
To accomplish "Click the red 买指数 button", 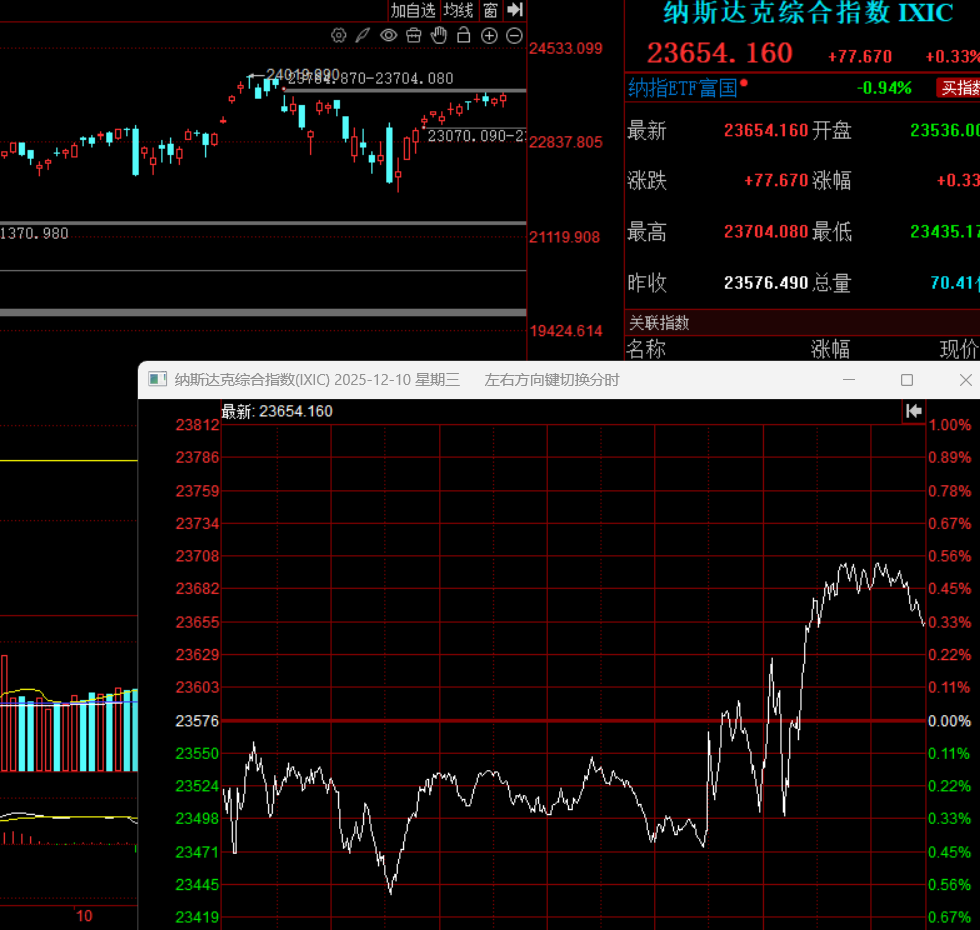I will coord(958,88).
